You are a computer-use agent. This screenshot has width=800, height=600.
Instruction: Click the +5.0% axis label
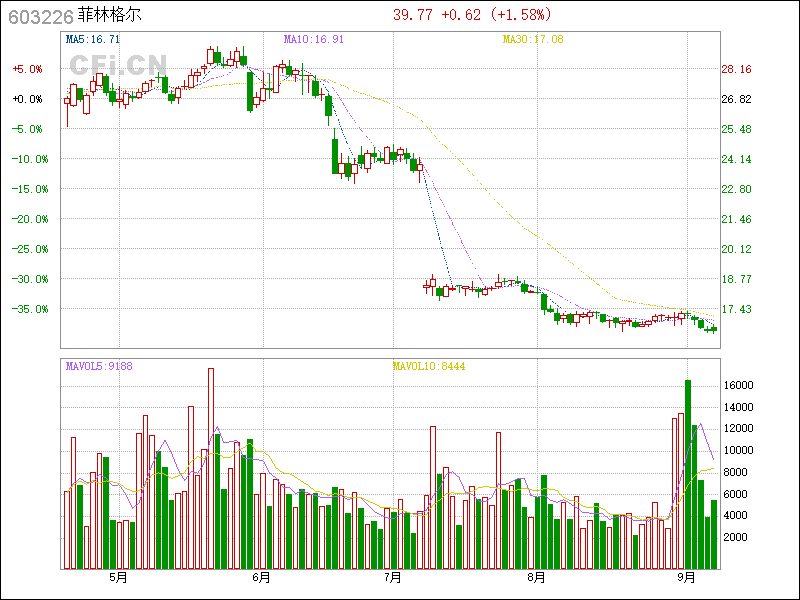[27, 69]
